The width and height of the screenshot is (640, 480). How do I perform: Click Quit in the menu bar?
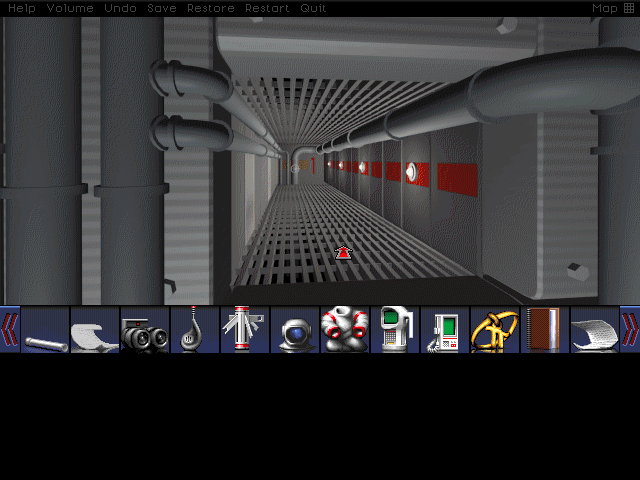click(x=313, y=8)
